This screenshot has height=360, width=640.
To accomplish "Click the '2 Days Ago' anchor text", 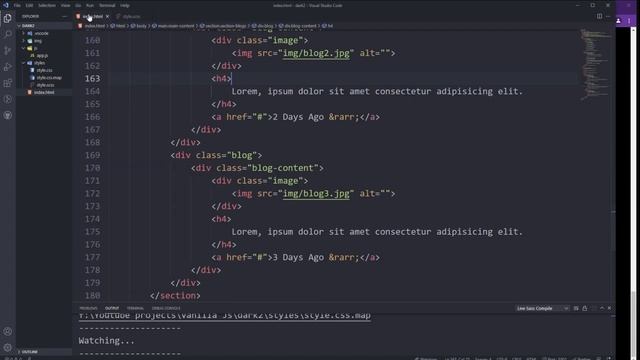I will [x=298, y=117].
